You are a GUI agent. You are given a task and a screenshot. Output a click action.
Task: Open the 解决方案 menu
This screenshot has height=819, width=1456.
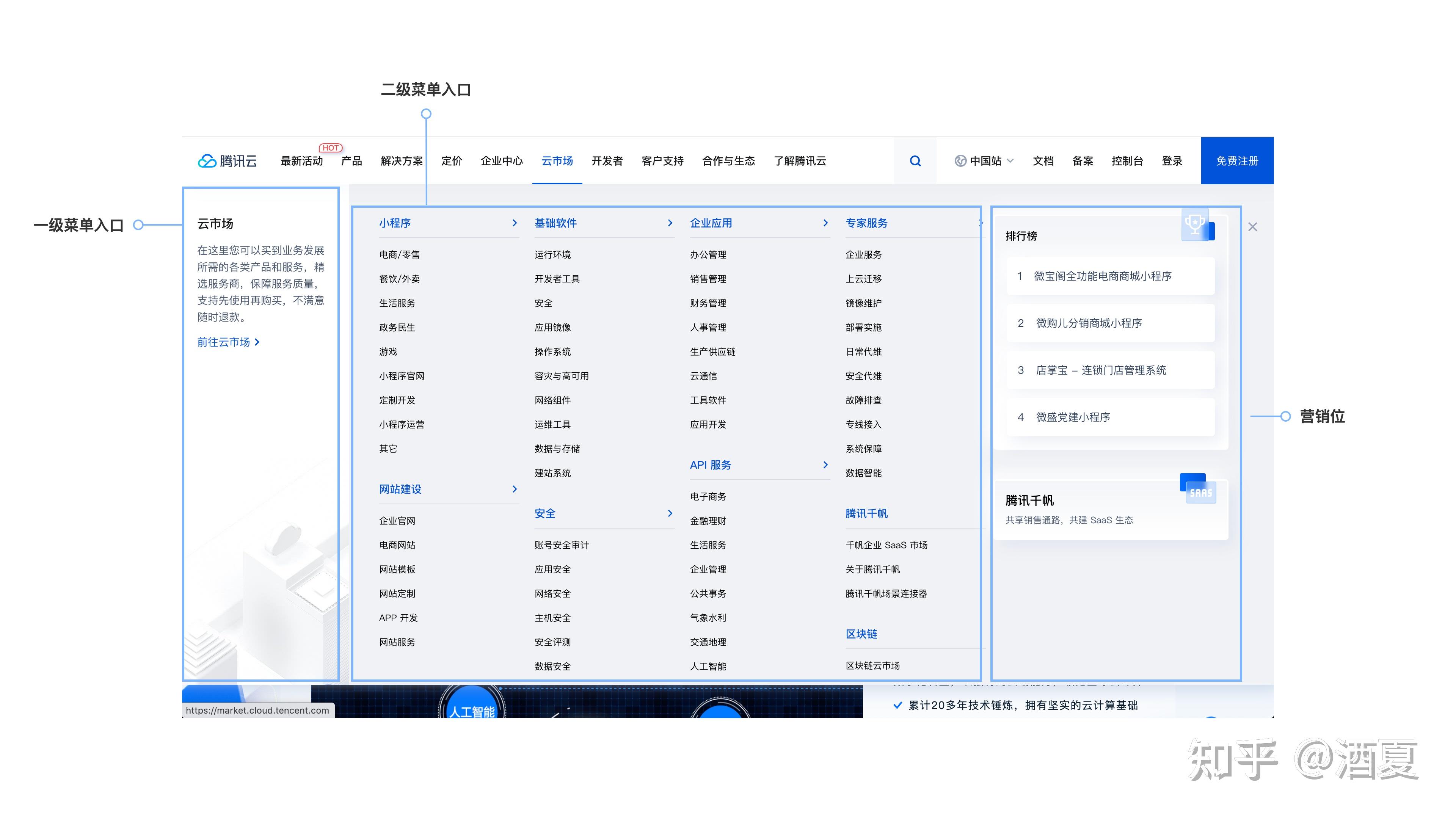pyautogui.click(x=402, y=161)
